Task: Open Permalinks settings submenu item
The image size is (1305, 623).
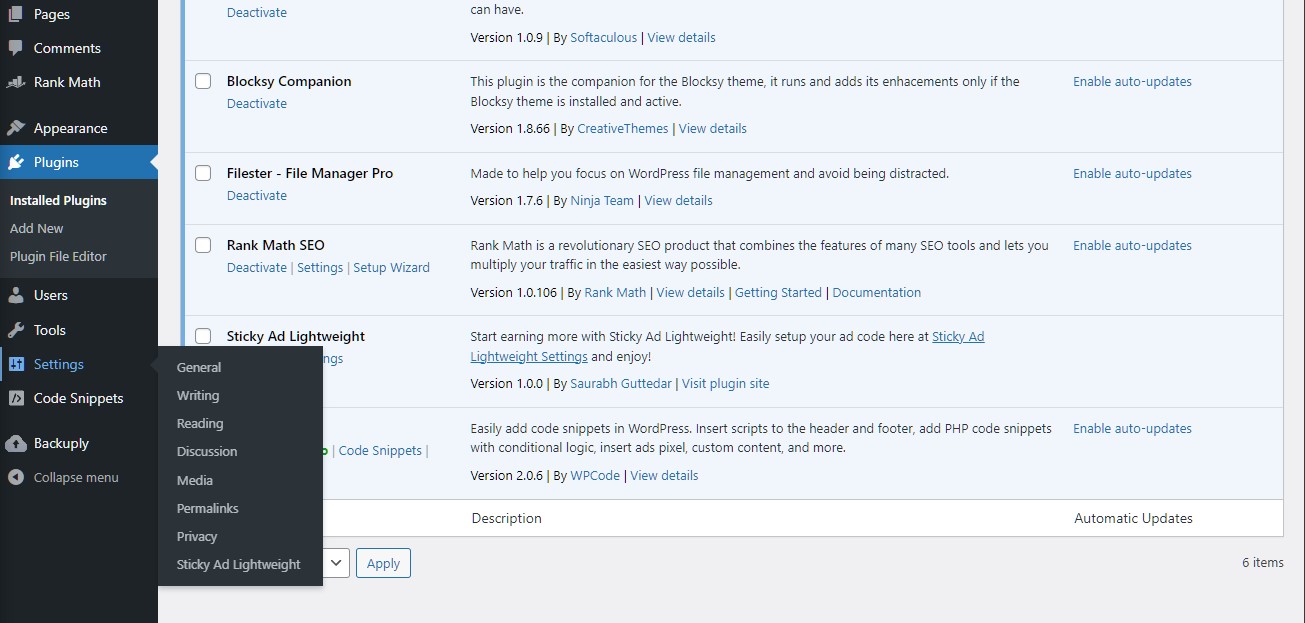Action: click(x=208, y=508)
